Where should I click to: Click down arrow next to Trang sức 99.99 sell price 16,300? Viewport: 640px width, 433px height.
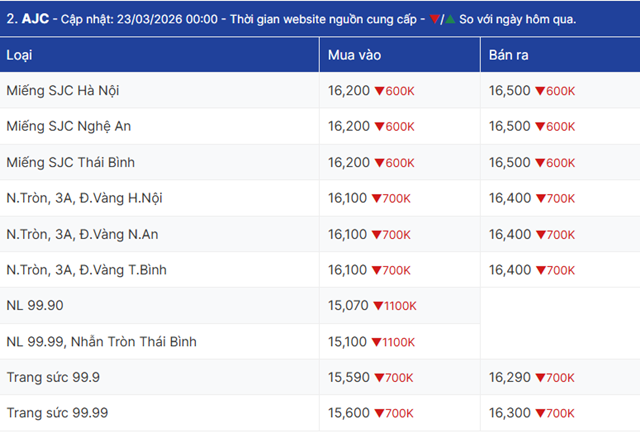pyautogui.click(x=540, y=413)
